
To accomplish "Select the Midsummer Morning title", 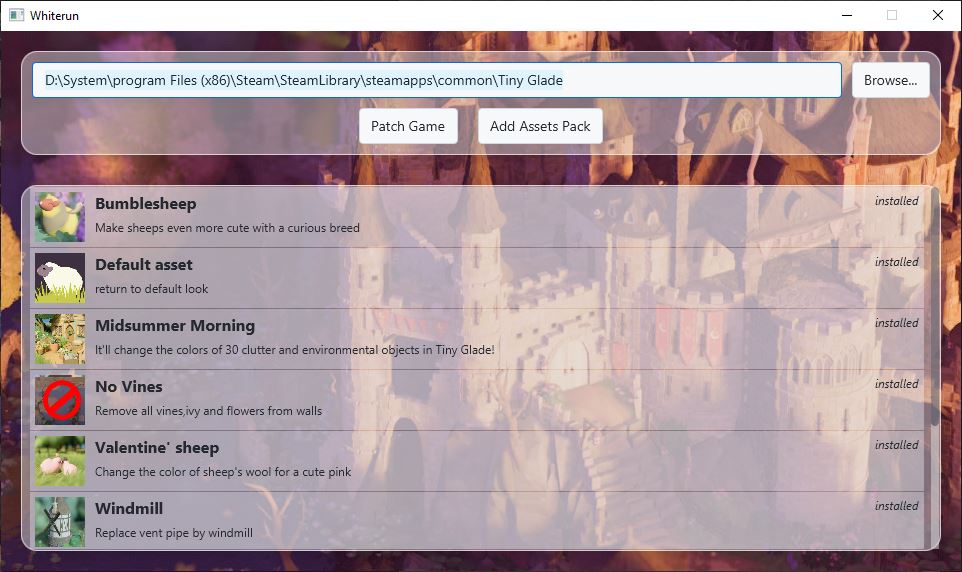I will pos(175,326).
